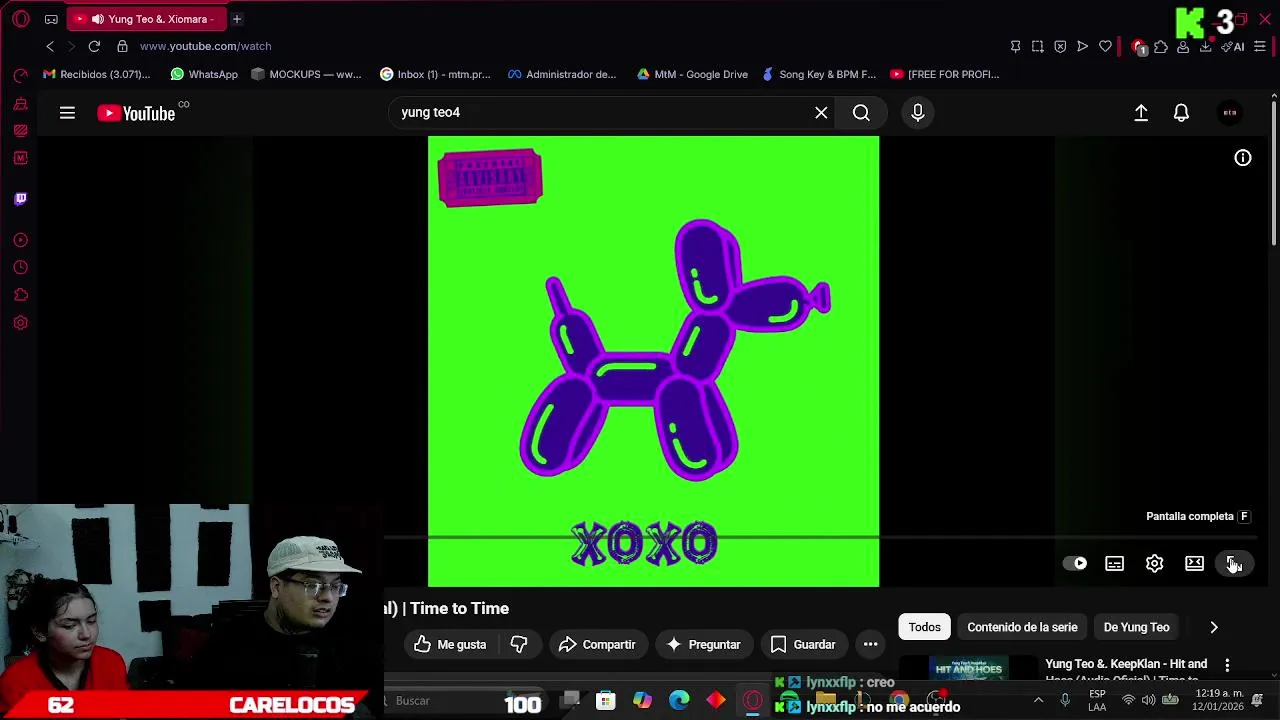Submit search with magnifying glass button
Viewport: 1280px width, 720px height.
pyautogui.click(x=861, y=113)
